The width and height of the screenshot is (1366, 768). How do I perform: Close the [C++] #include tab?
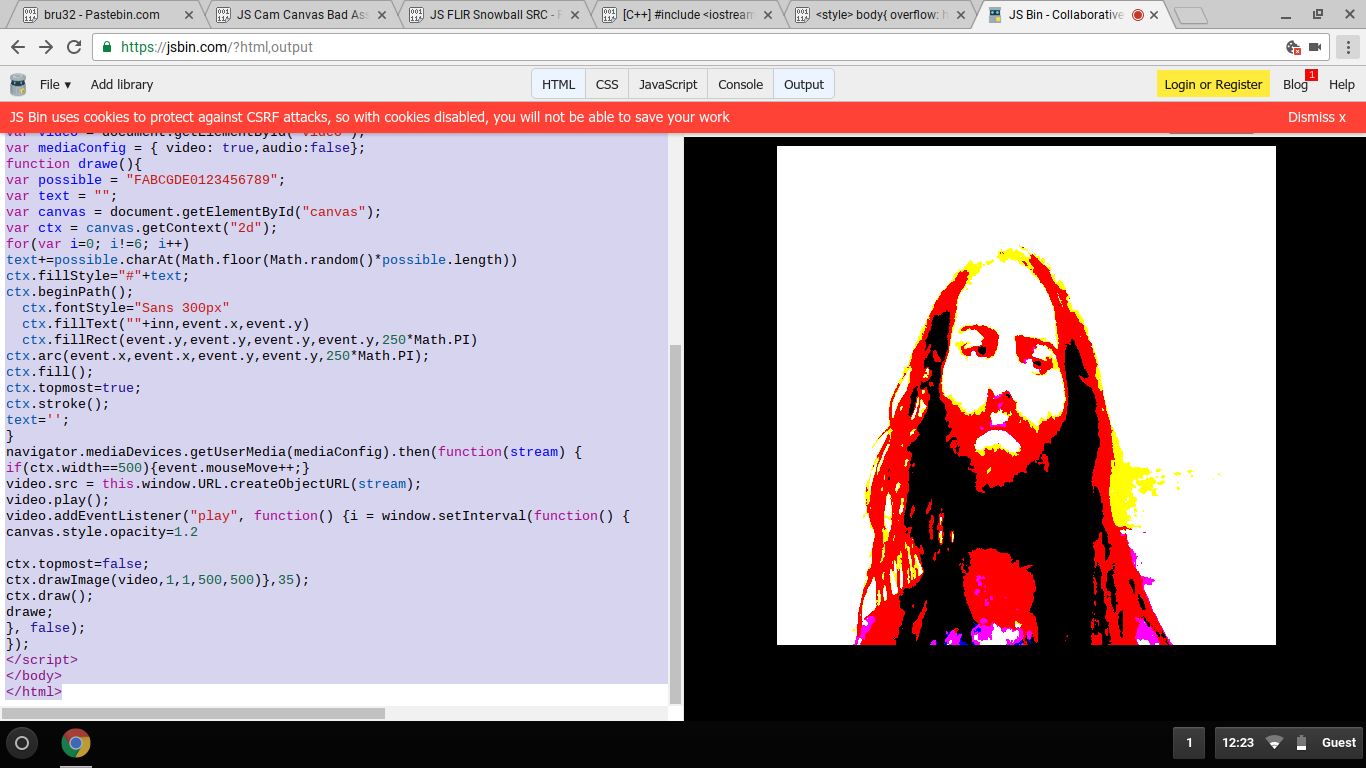tap(769, 15)
